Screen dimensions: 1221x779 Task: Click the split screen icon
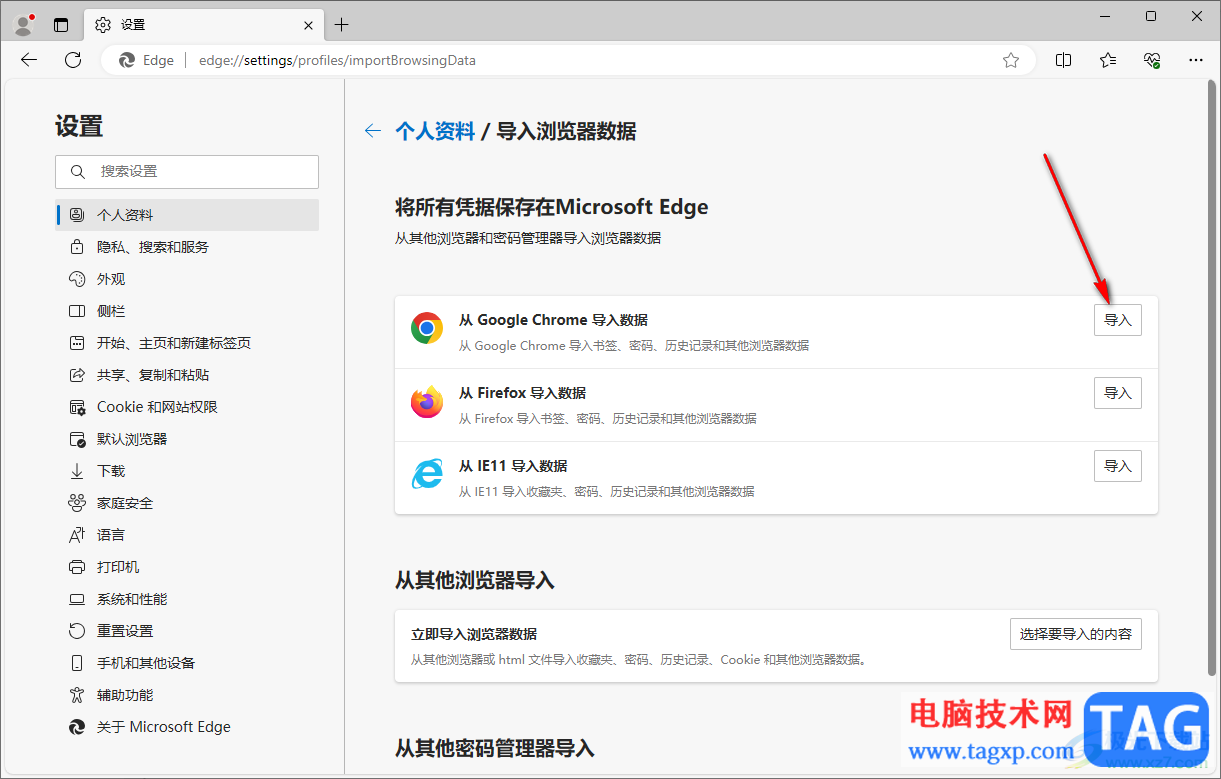[1063, 60]
